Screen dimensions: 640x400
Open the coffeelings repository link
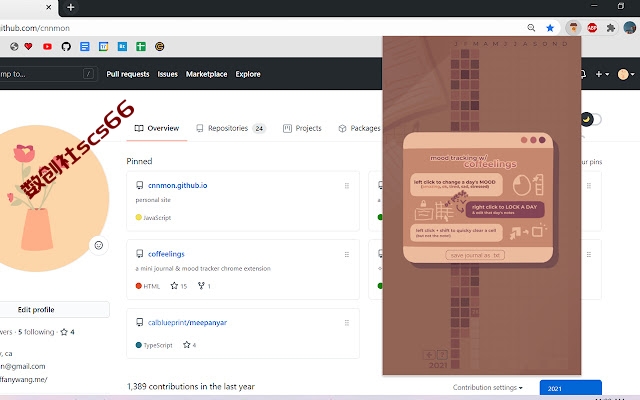pos(166,254)
